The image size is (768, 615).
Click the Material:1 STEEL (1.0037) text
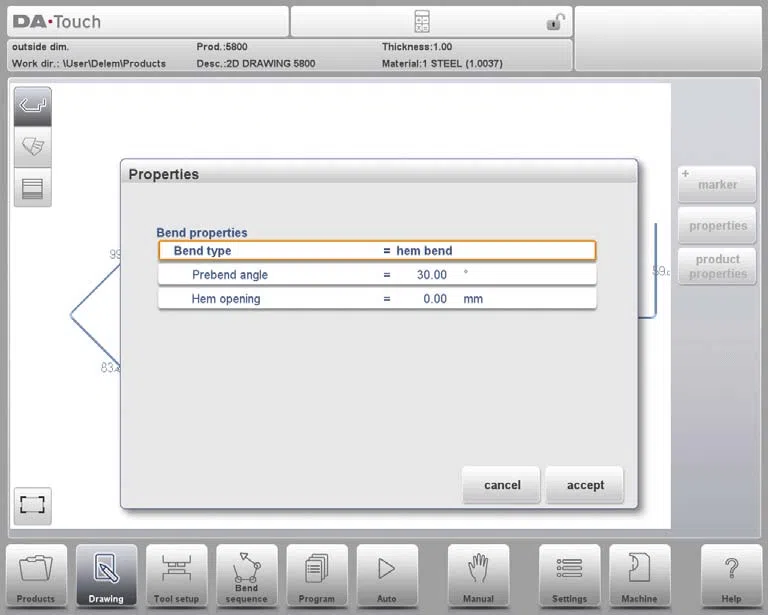pyautogui.click(x=442, y=64)
